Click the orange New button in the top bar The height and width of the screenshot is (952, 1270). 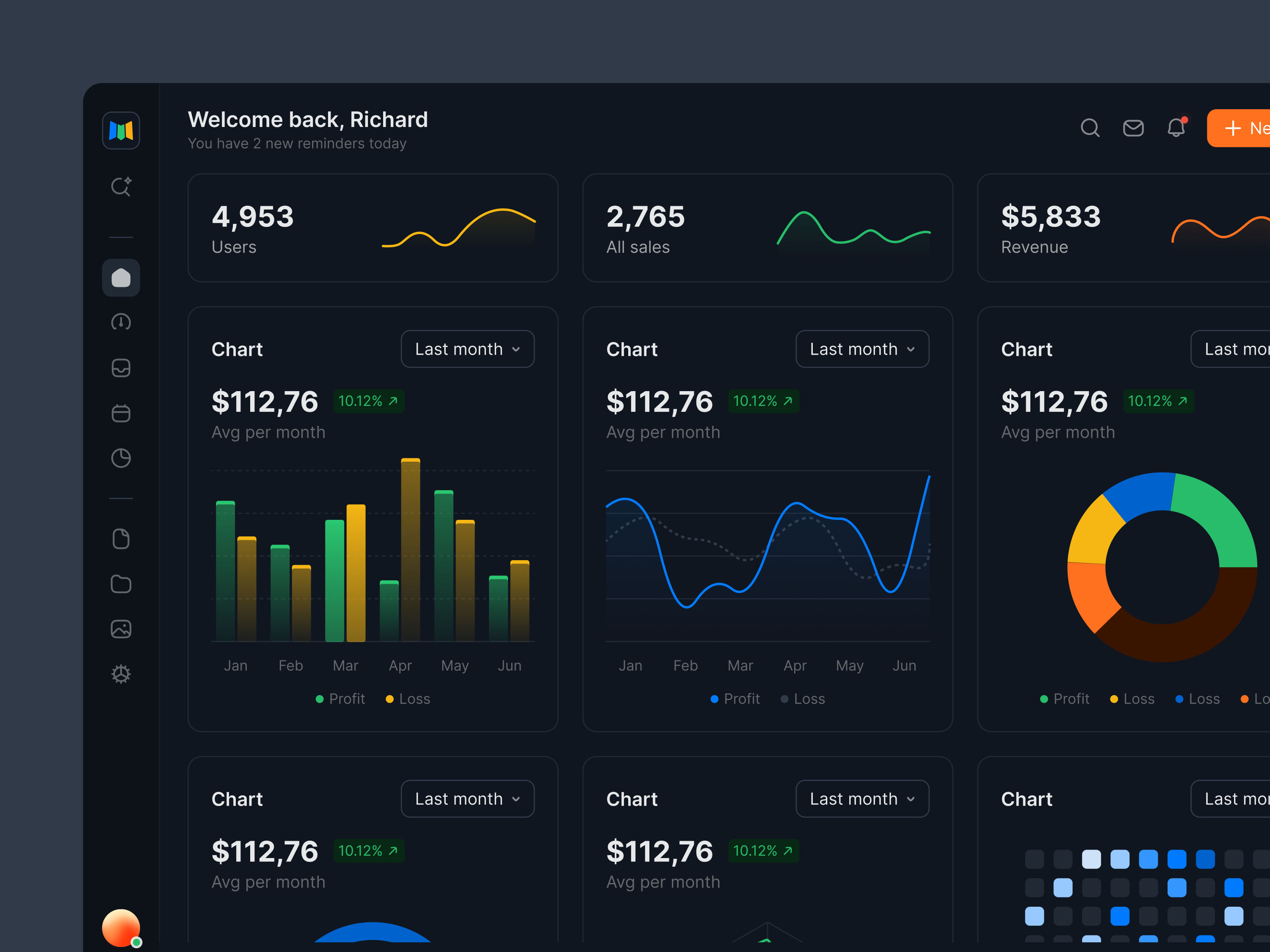pyautogui.click(x=1243, y=128)
